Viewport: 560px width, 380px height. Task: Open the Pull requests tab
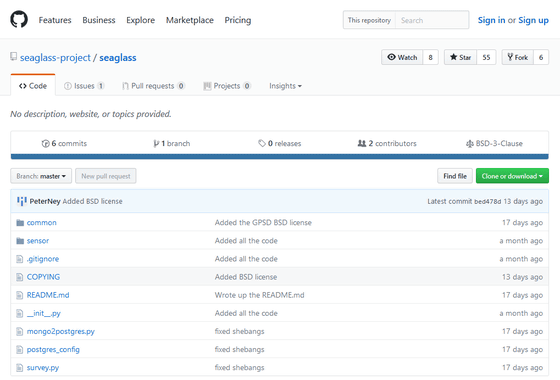coord(153,86)
